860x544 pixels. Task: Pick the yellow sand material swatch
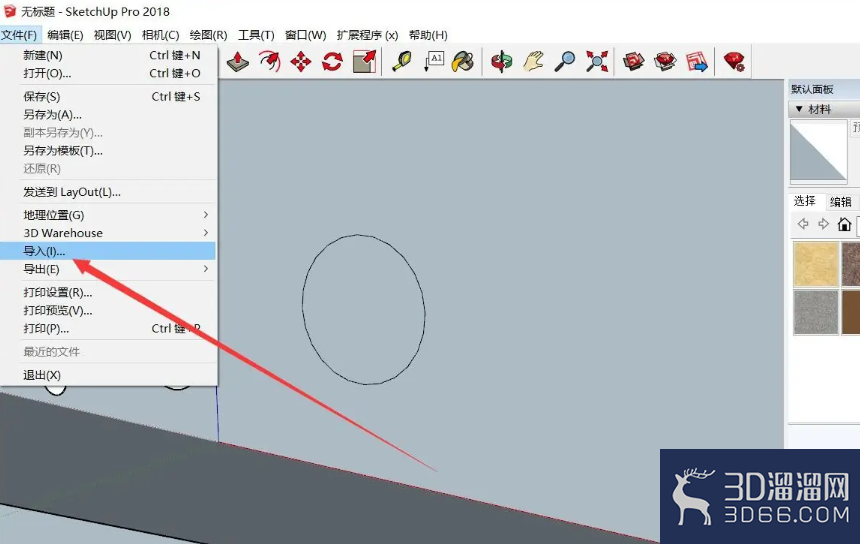point(816,264)
